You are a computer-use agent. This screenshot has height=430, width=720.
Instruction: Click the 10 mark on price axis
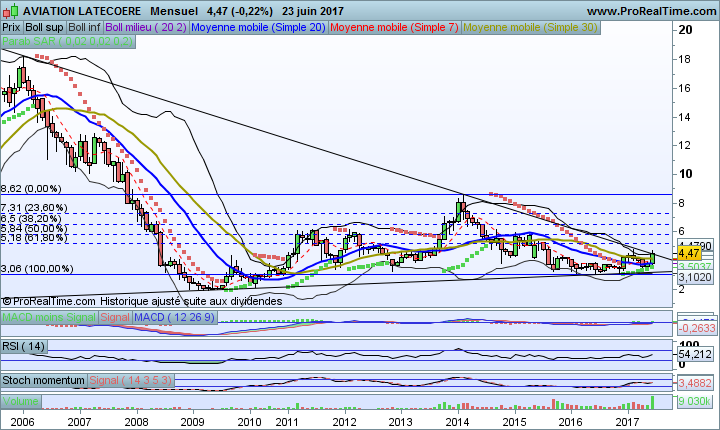coord(685,174)
